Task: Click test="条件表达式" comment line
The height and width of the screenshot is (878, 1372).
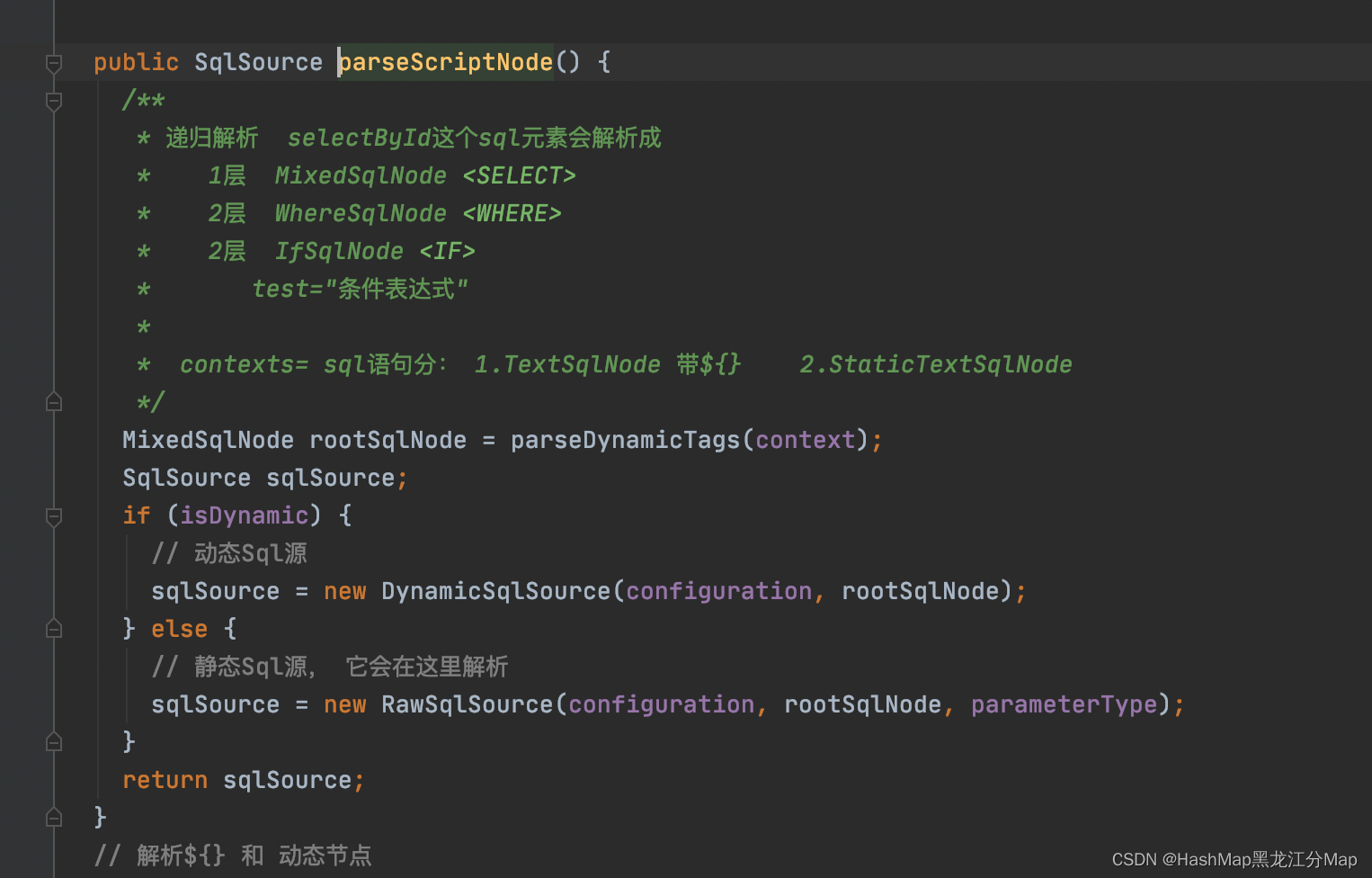Action: [360, 289]
